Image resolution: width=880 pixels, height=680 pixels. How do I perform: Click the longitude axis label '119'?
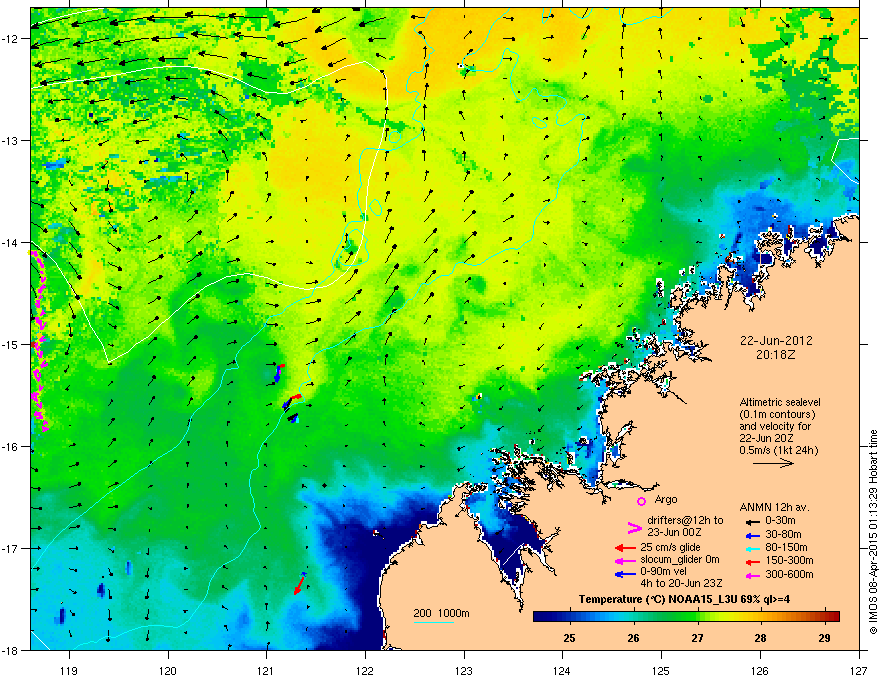(69, 670)
